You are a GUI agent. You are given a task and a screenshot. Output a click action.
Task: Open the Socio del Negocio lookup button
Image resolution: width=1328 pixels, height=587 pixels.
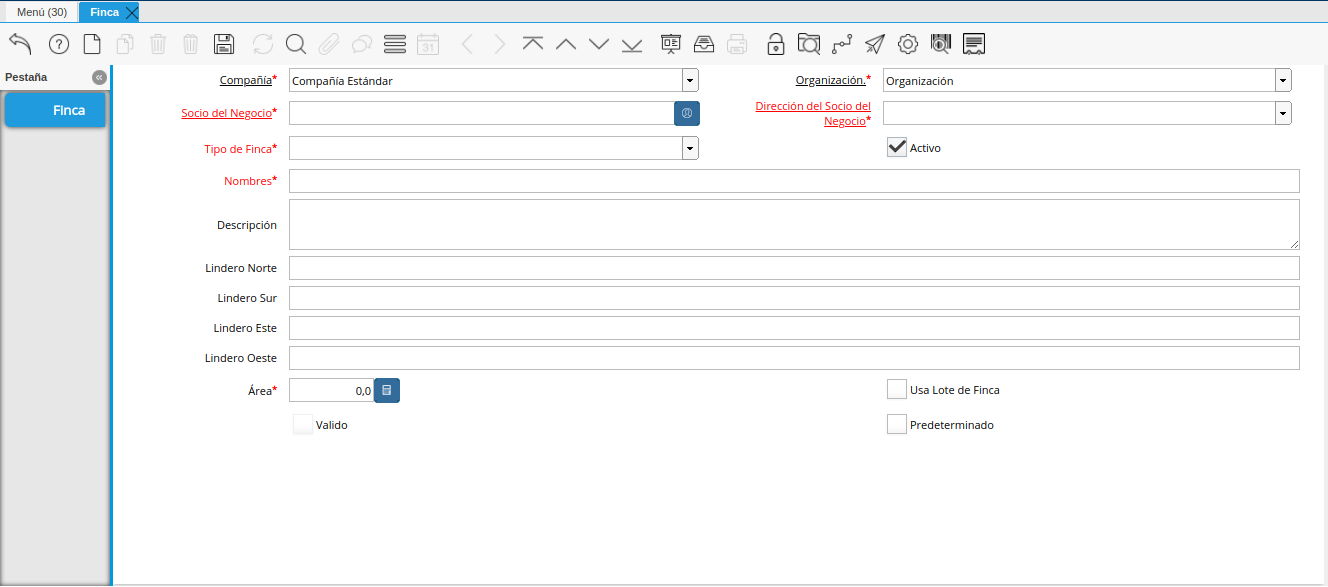[687, 114]
